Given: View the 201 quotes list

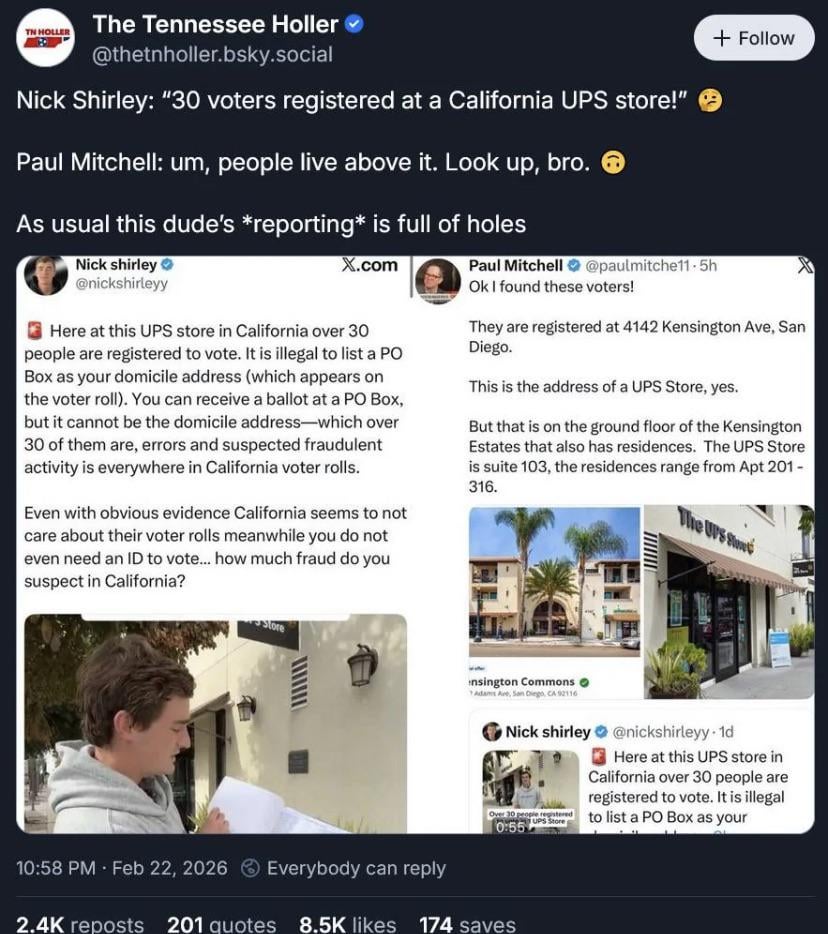Looking at the screenshot, I should (221, 925).
